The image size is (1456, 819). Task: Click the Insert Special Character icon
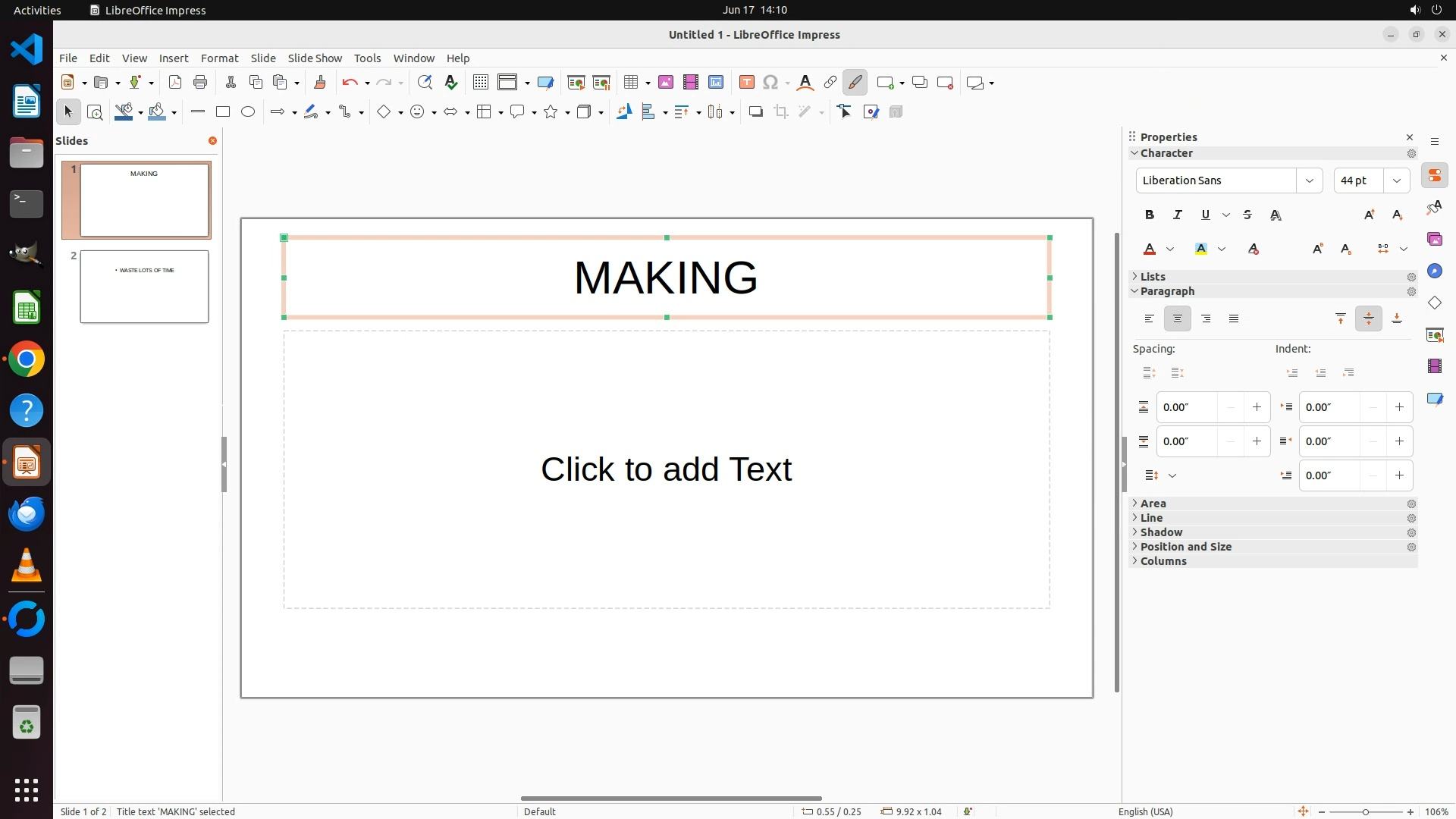point(770,83)
